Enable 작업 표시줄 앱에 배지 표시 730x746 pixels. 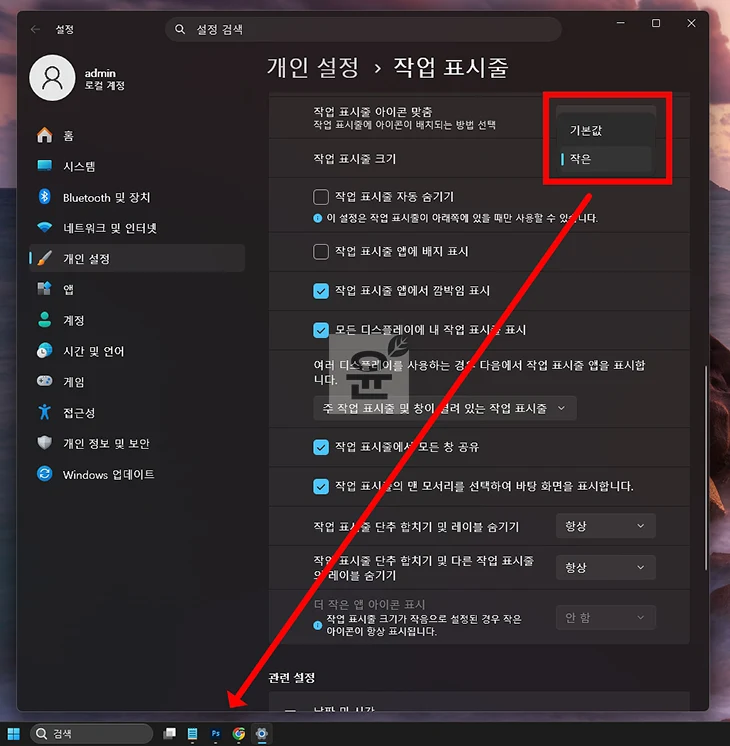[x=321, y=251]
